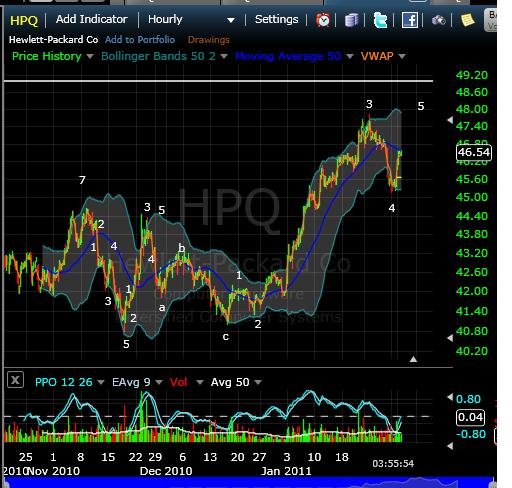Viewport: 512px width, 488px height.
Task: Click the arrow below -0.80 on indicator axis
Action: (450, 446)
